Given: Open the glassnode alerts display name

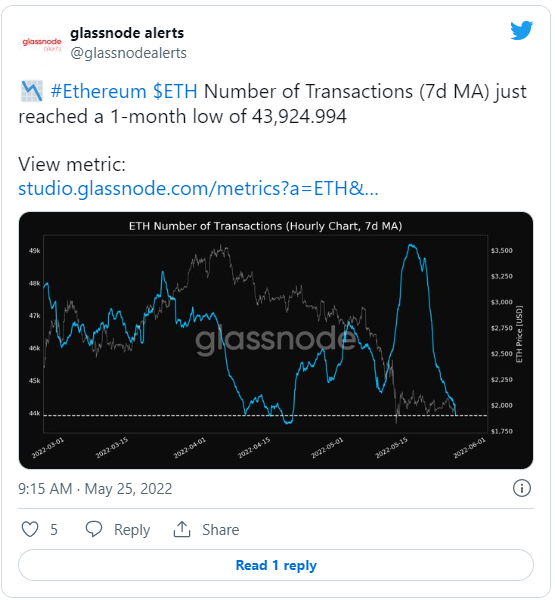Looking at the screenshot, I should pos(127,33).
